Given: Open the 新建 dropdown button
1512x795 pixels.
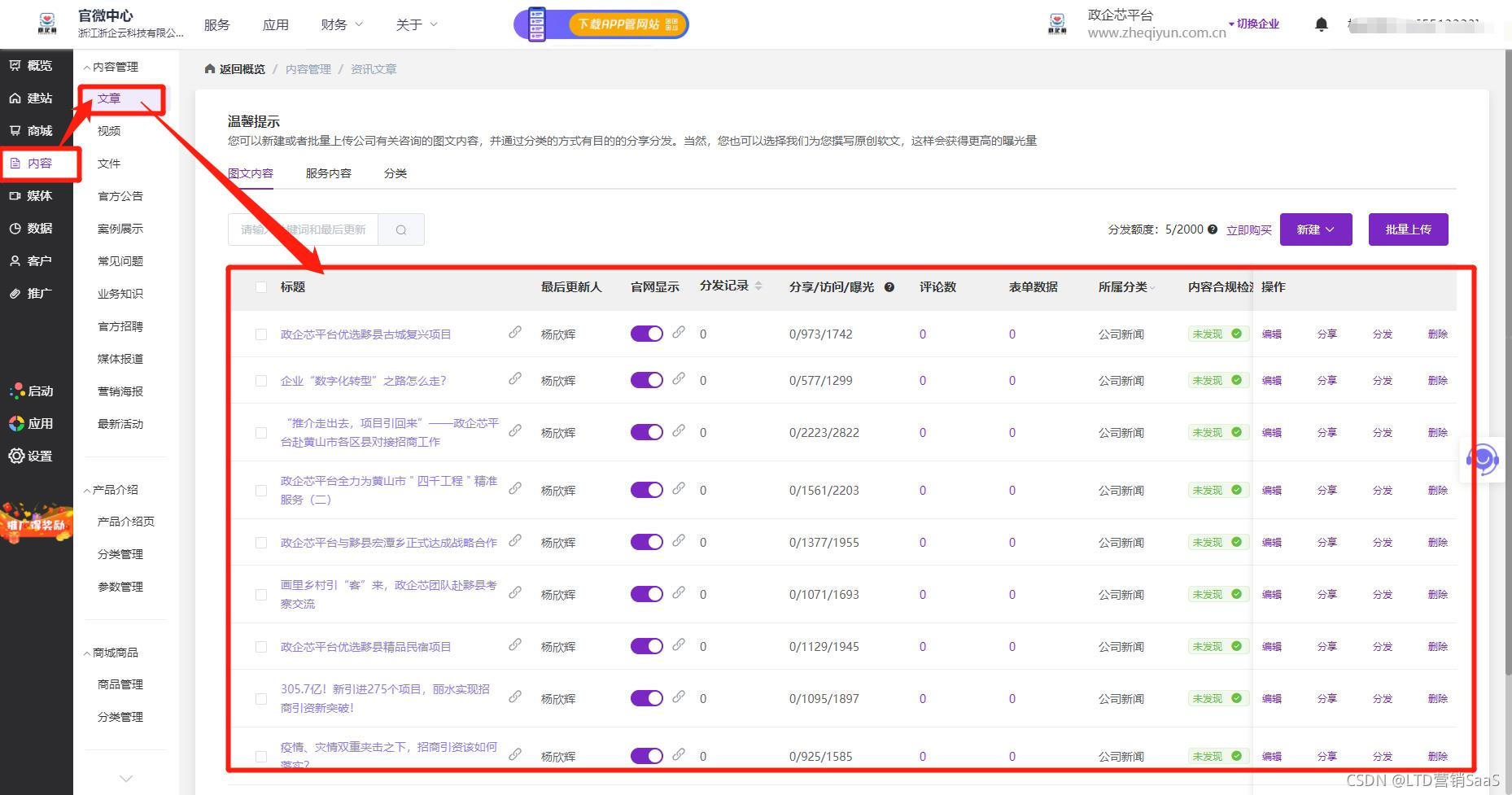Looking at the screenshot, I should point(1316,229).
